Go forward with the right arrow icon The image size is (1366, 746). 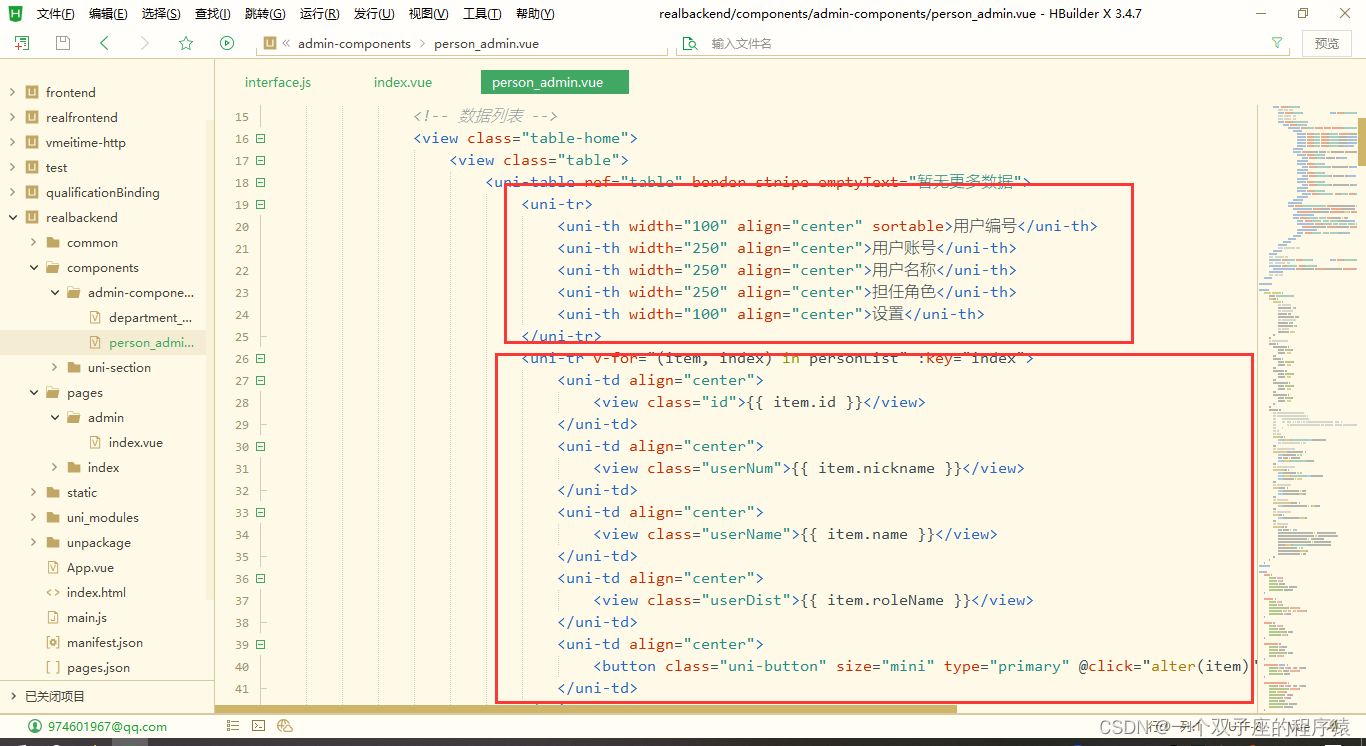click(145, 43)
